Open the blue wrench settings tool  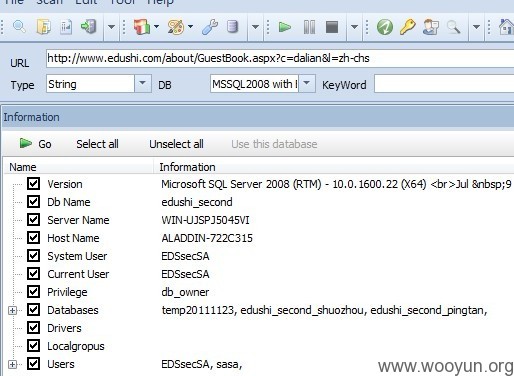[x=210, y=27]
